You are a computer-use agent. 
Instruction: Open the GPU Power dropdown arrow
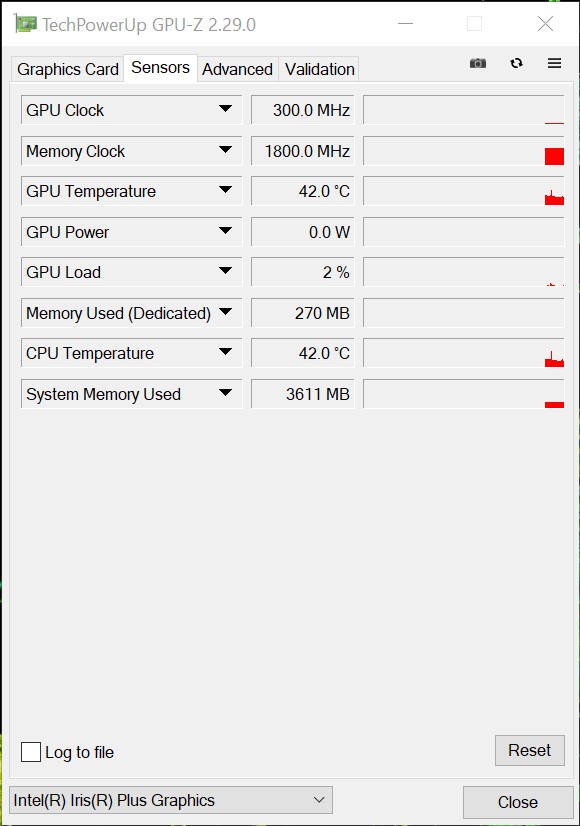pyautogui.click(x=225, y=231)
